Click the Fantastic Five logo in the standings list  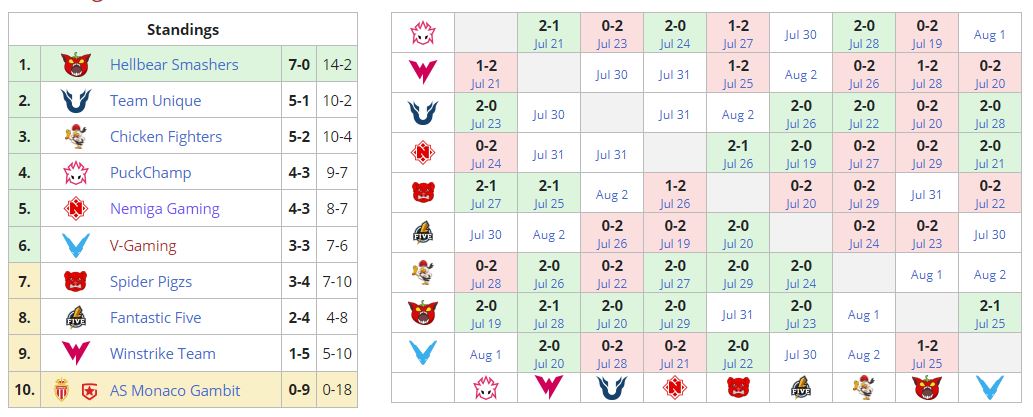pyautogui.click(x=75, y=317)
